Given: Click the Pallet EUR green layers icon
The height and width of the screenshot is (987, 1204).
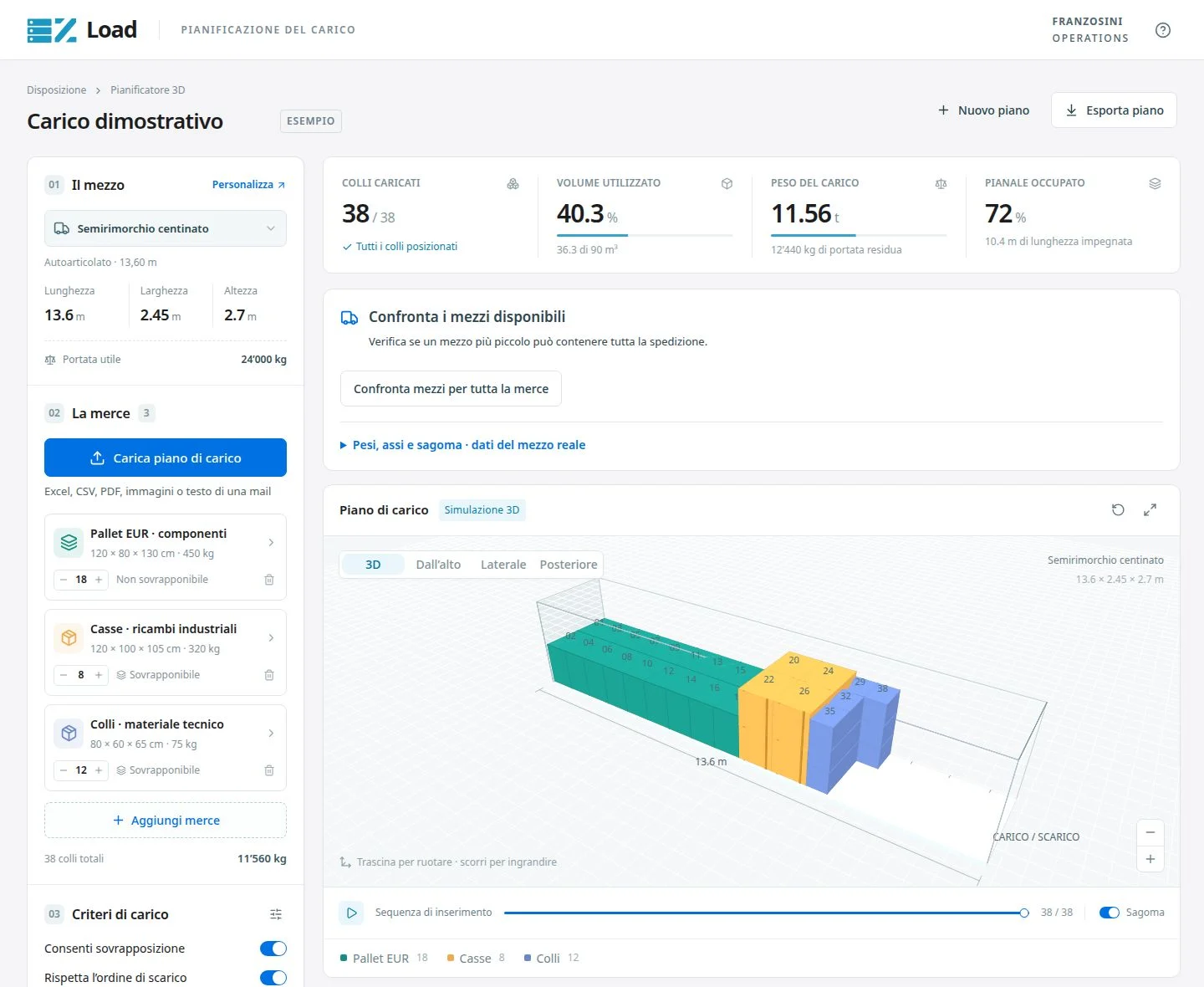Looking at the screenshot, I should (69, 543).
